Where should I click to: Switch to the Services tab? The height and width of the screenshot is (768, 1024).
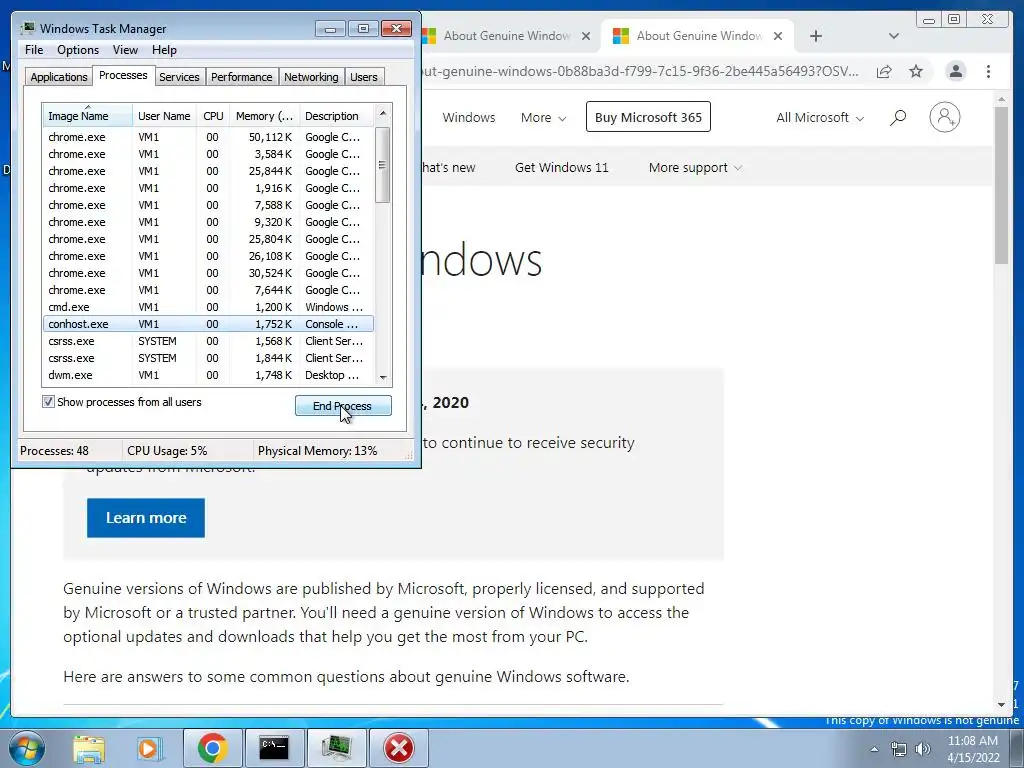[179, 77]
